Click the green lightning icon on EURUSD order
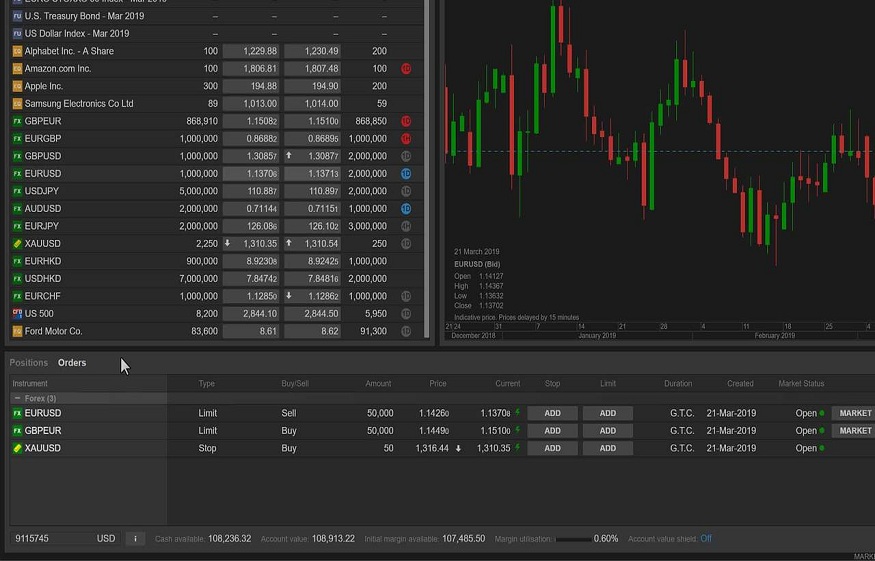Viewport: 875px width, 561px height. tap(517, 413)
